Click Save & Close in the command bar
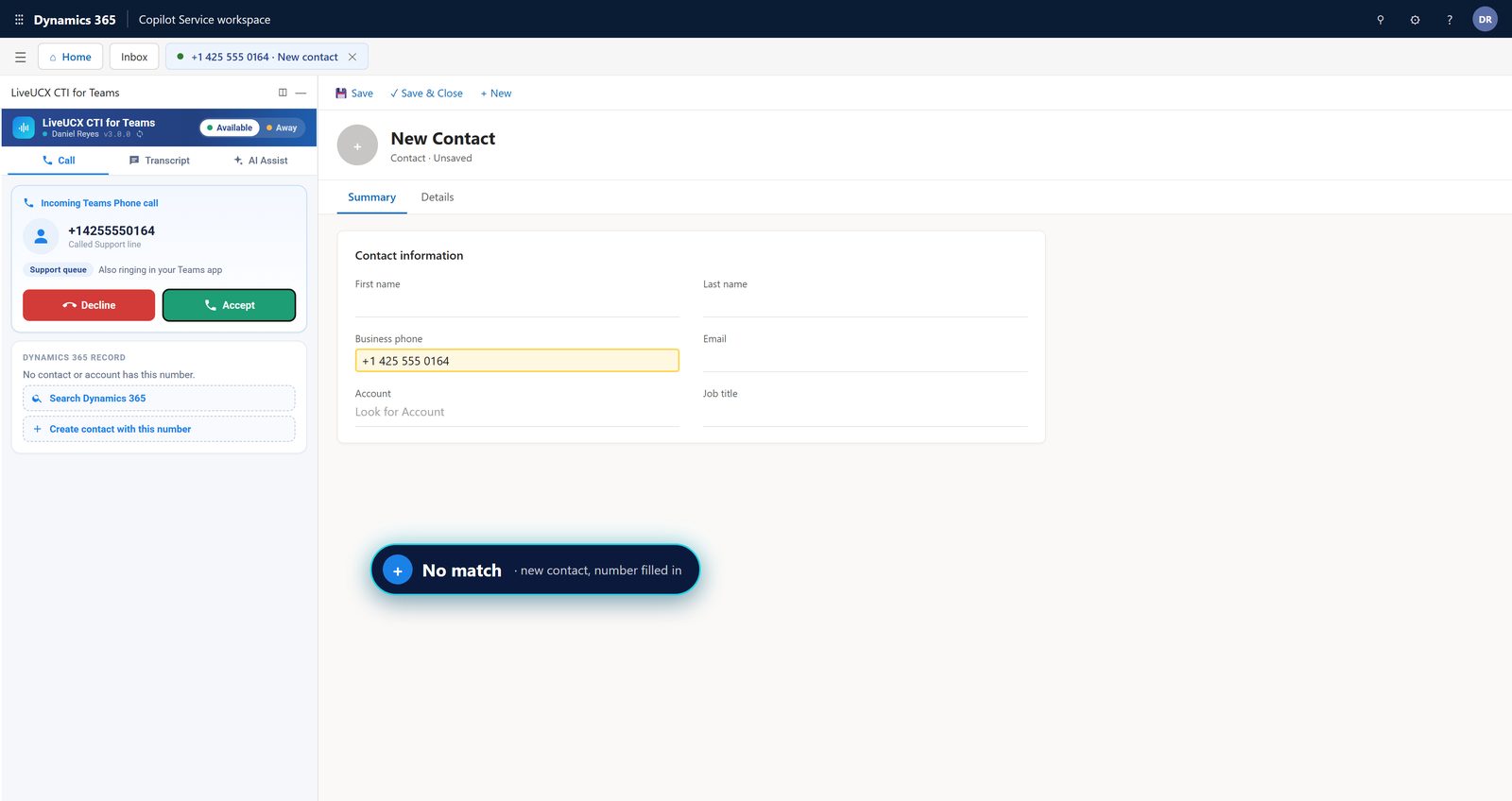The image size is (1512, 801). pyautogui.click(x=426, y=94)
